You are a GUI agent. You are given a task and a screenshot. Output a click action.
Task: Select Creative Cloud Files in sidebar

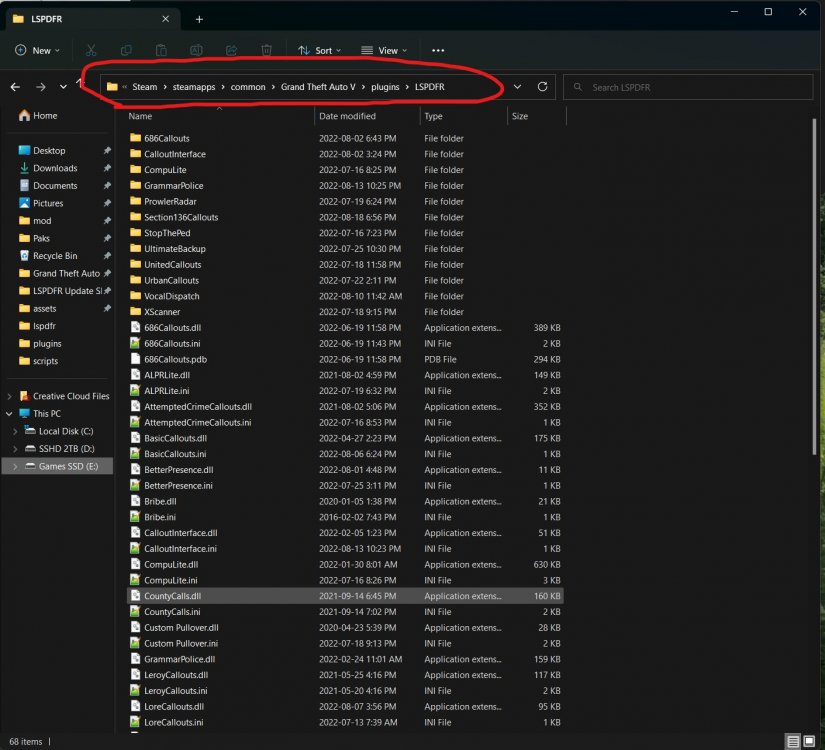coord(64,396)
